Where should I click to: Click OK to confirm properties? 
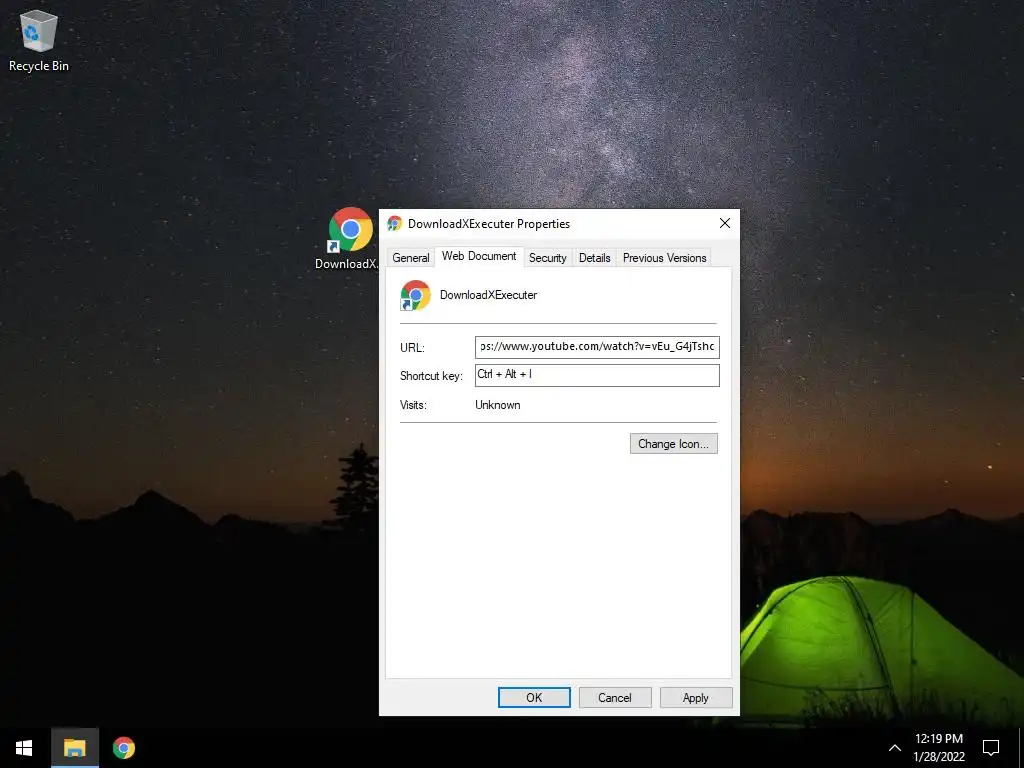pyautogui.click(x=534, y=697)
